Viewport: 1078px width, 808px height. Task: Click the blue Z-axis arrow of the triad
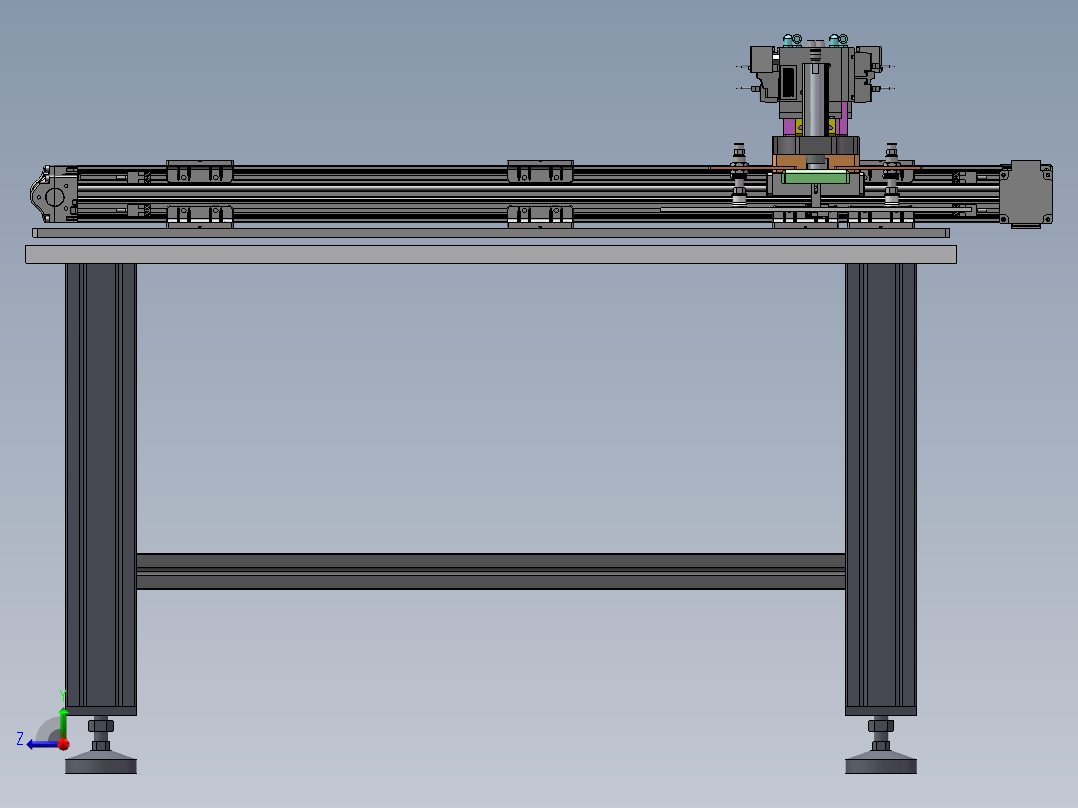coord(36,743)
